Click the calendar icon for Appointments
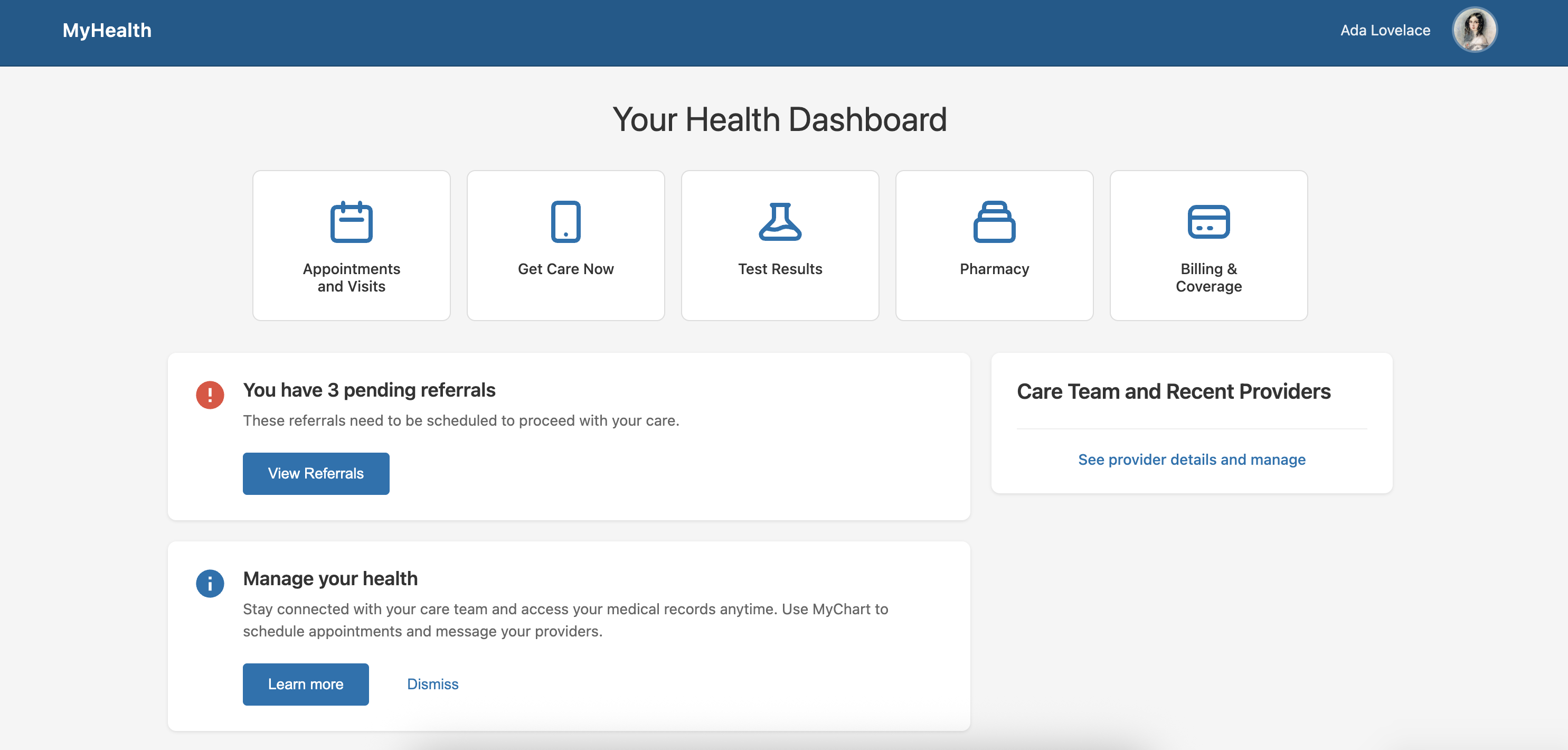Image resolution: width=1568 pixels, height=750 pixels. [351, 222]
